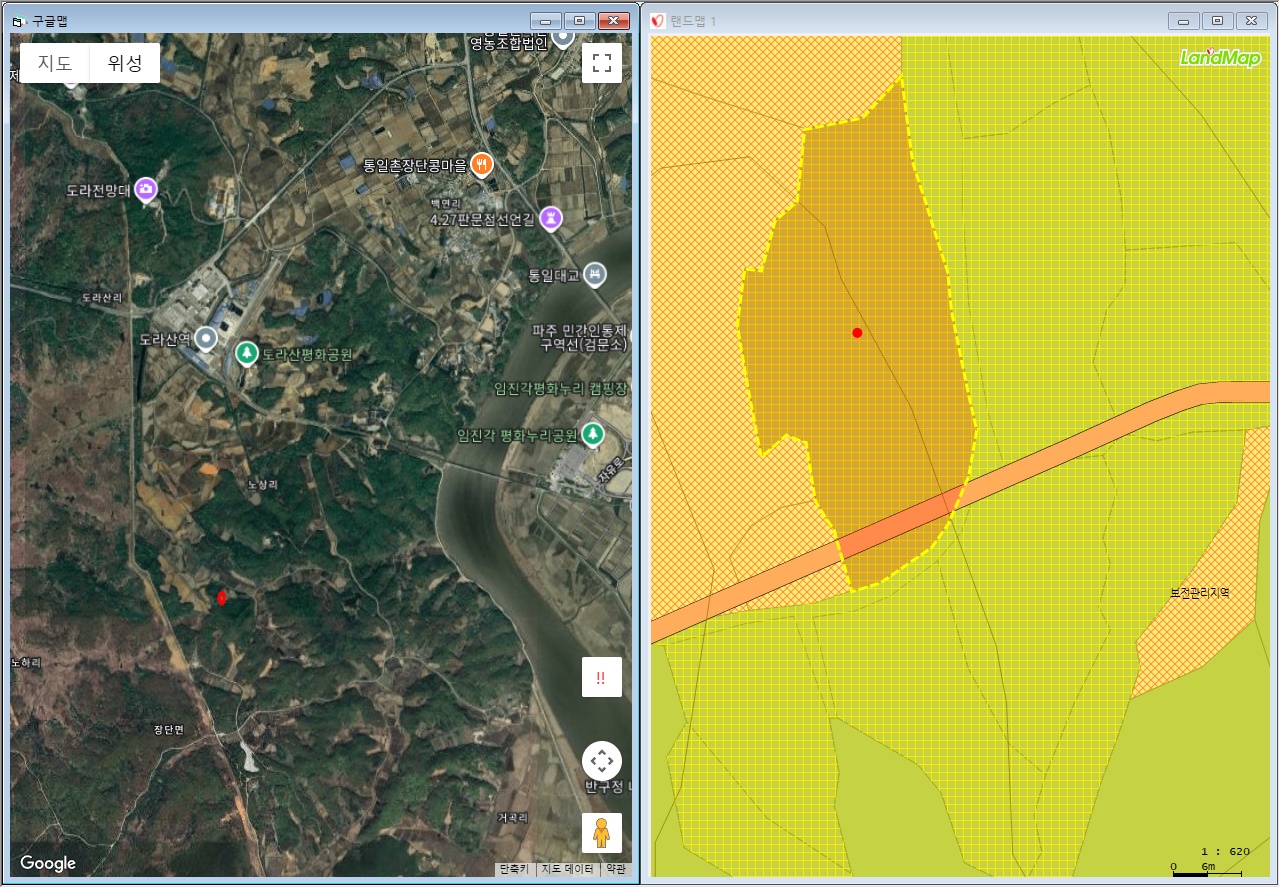Click the red dot in the LandMap parcel
The height and width of the screenshot is (888, 1280).
[857, 333]
